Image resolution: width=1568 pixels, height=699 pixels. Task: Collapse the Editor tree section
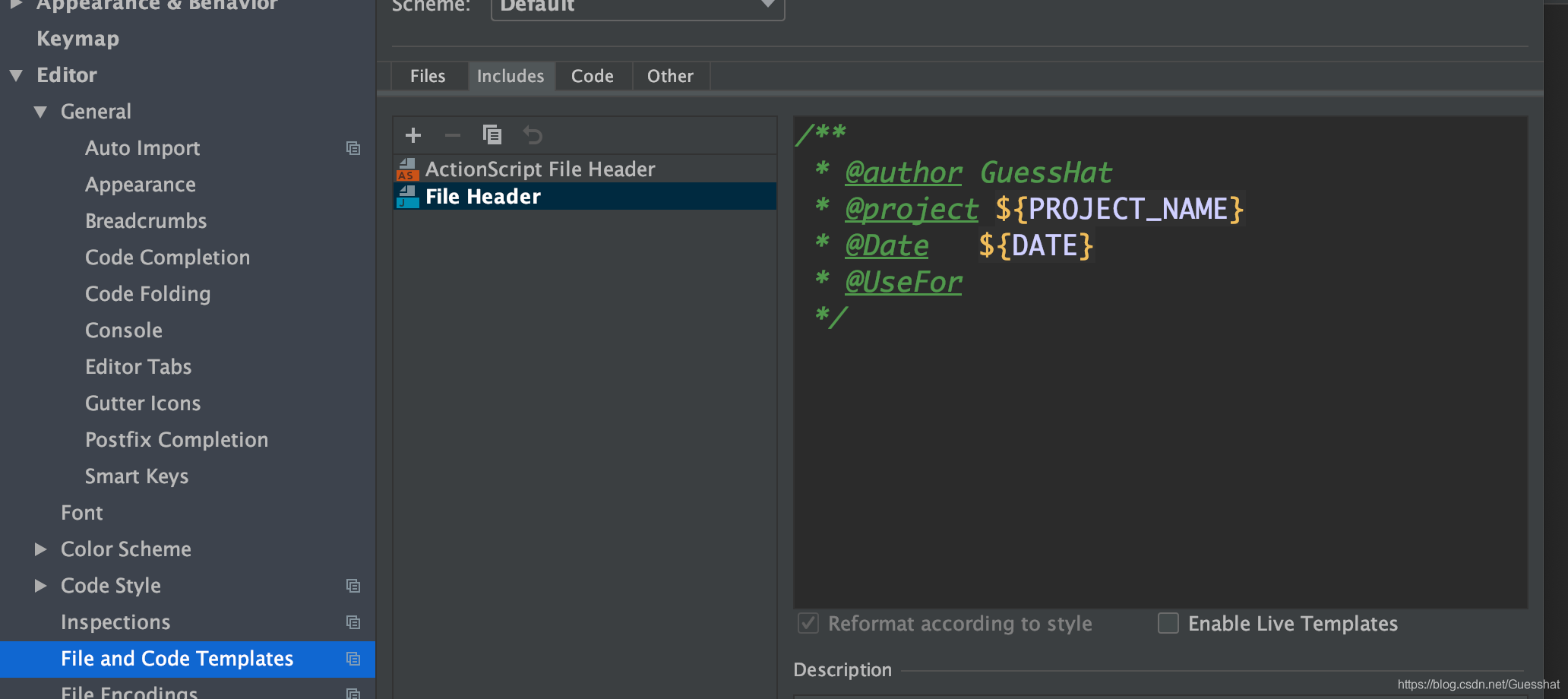tap(16, 75)
